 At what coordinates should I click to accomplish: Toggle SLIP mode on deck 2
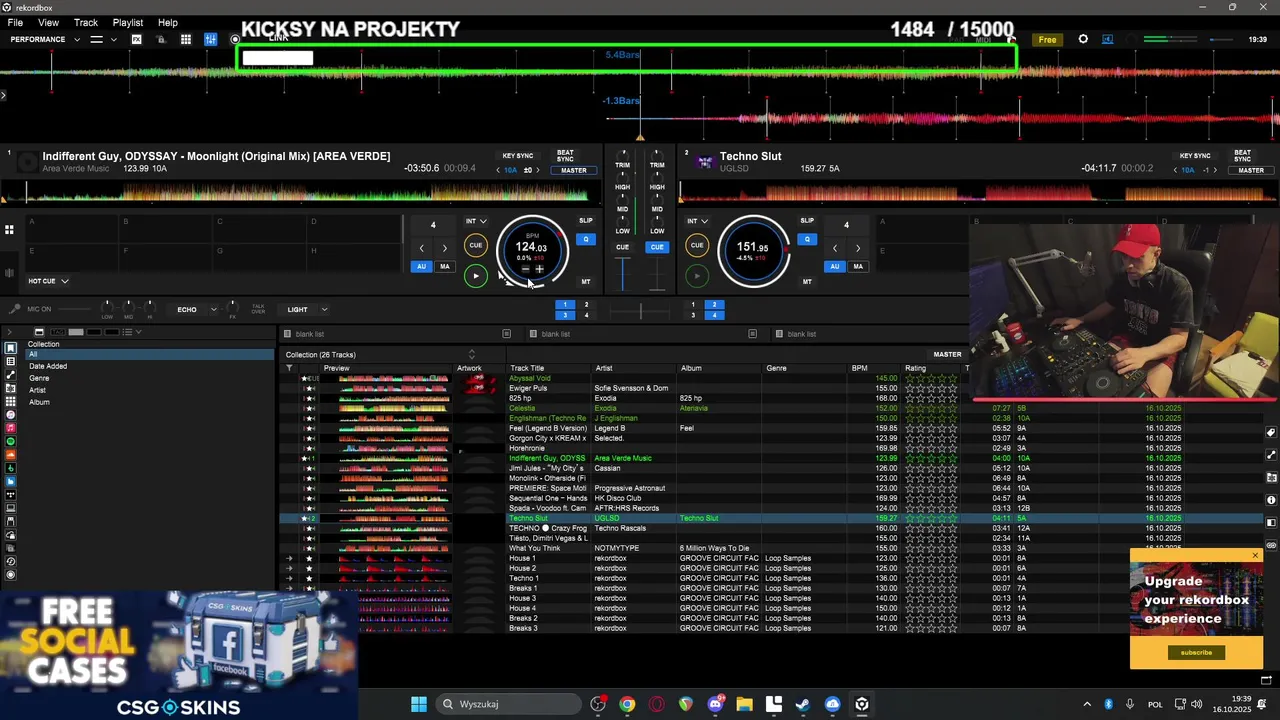click(x=807, y=221)
